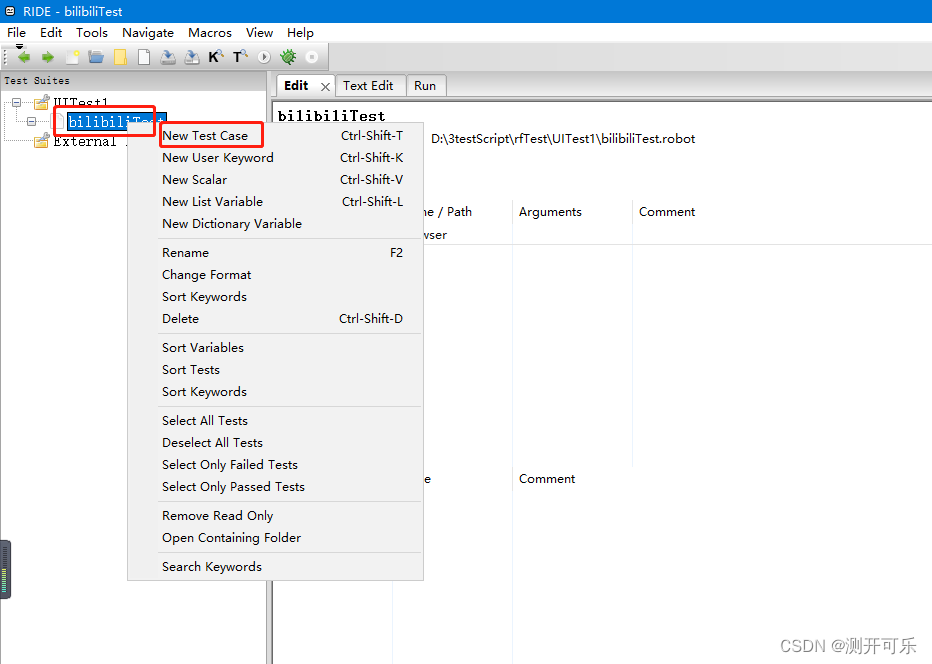The height and width of the screenshot is (664, 932).
Task: Click the first Save disk icon
Action: click(x=168, y=57)
